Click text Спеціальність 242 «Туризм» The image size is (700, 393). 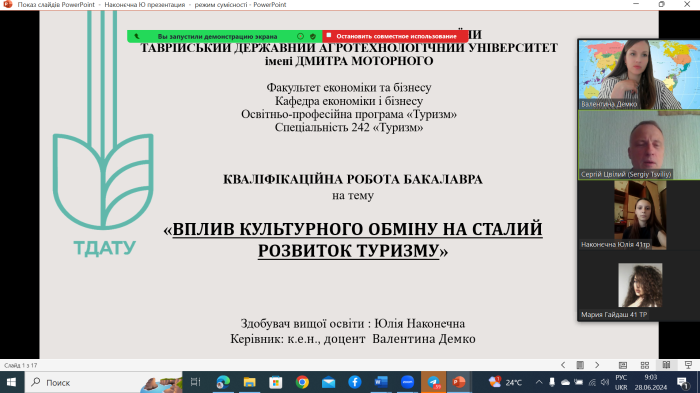coord(349,127)
